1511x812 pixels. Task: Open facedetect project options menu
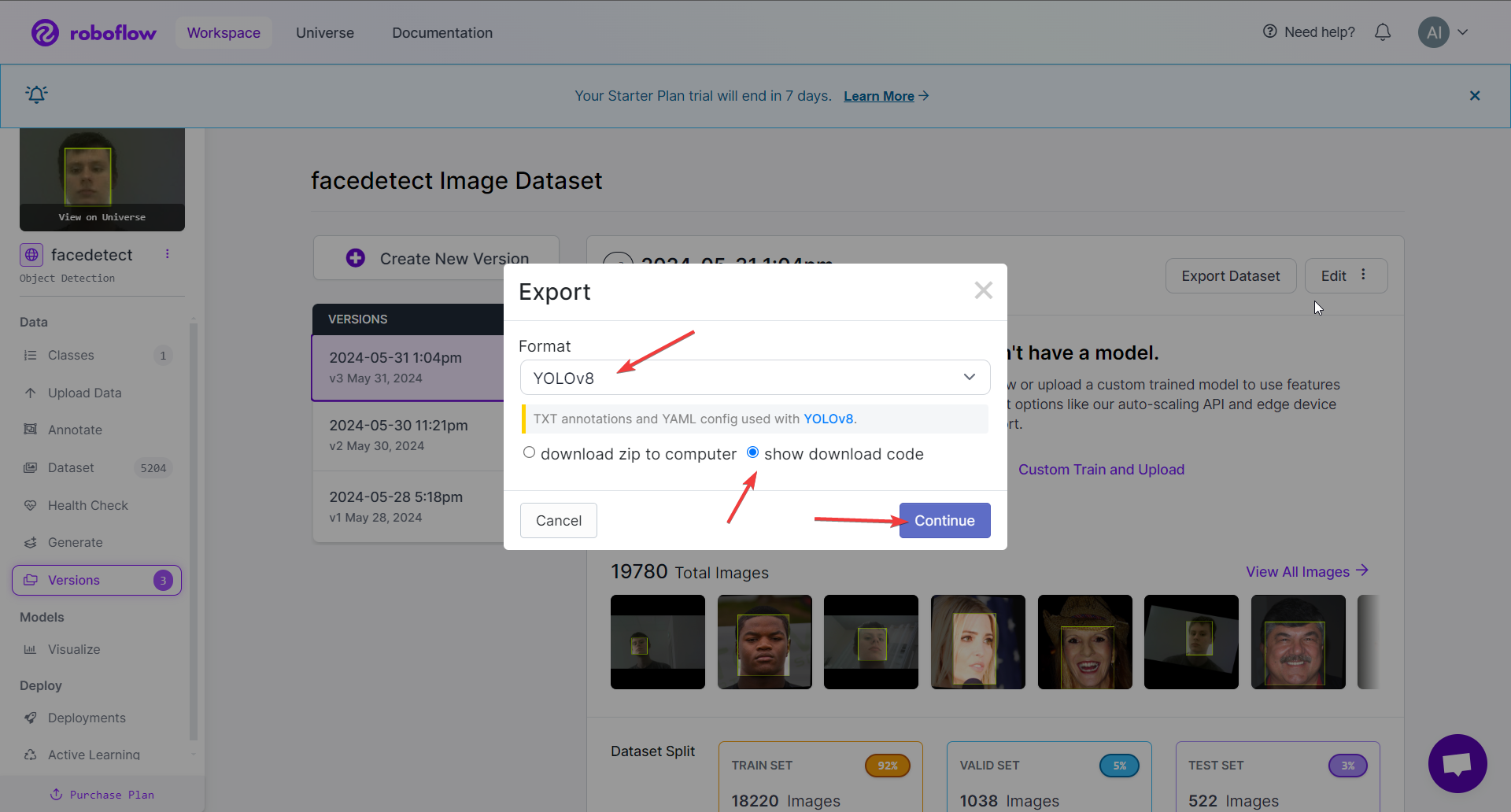167,254
